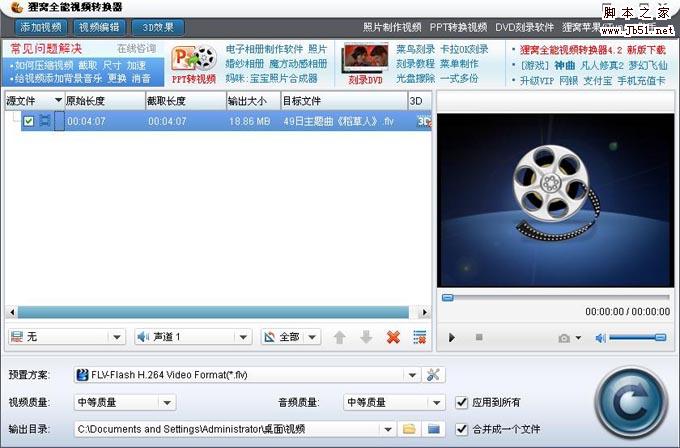Expand the 输出目录 path dropdown
The height and width of the screenshot is (448, 680).
388,430
